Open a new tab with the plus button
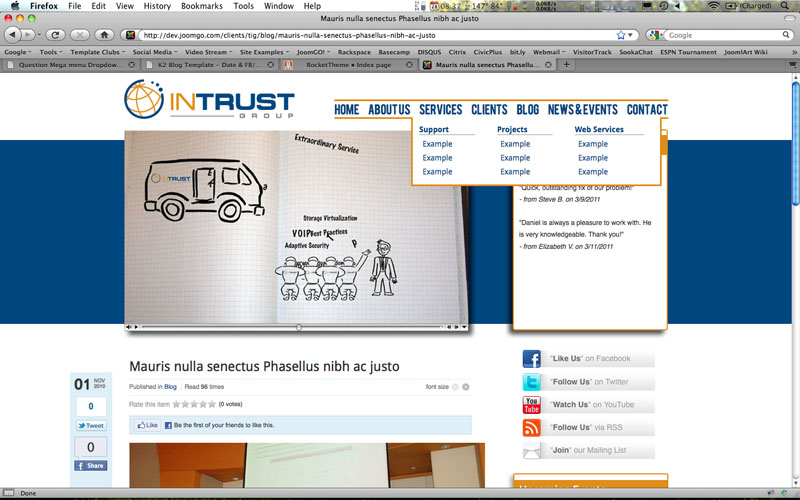 566,65
